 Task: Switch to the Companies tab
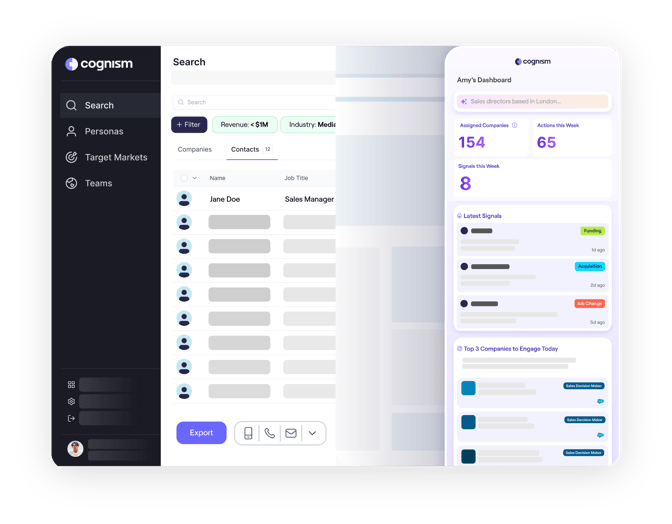[x=195, y=149]
